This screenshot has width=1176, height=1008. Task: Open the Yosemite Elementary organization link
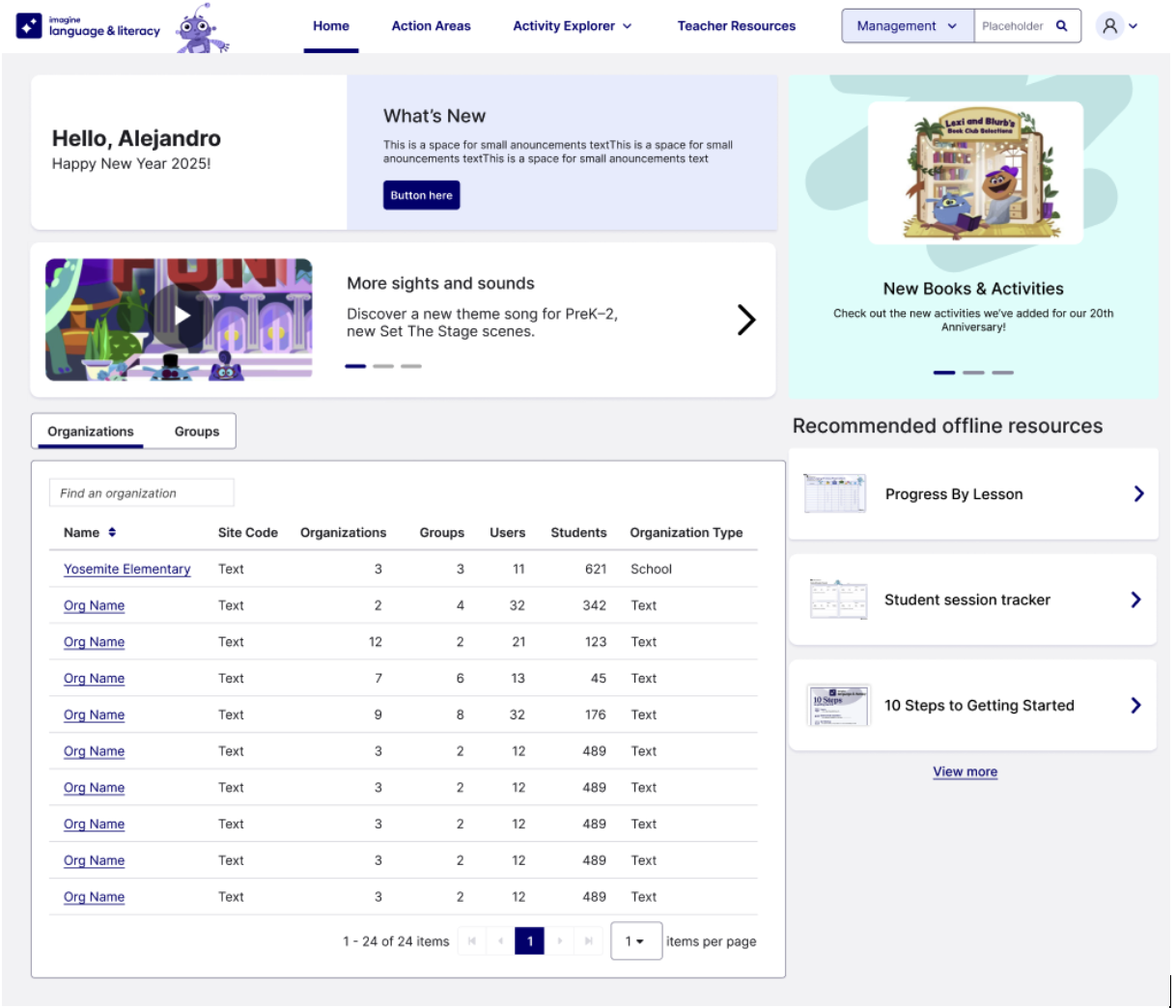(x=126, y=570)
